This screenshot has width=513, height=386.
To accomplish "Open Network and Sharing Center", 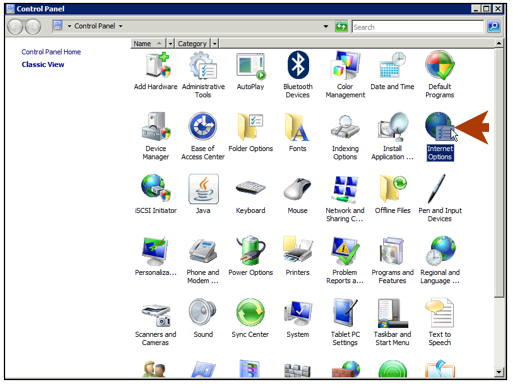I will [x=345, y=199].
